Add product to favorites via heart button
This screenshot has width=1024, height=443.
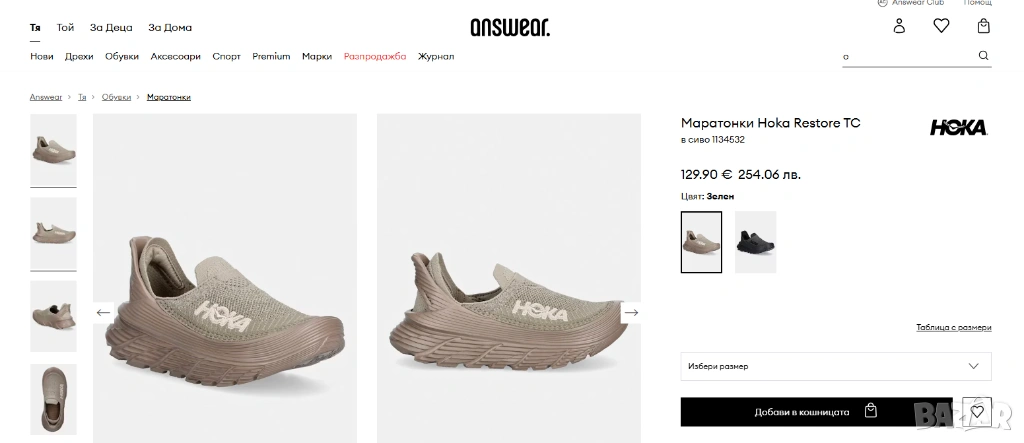[977, 412]
